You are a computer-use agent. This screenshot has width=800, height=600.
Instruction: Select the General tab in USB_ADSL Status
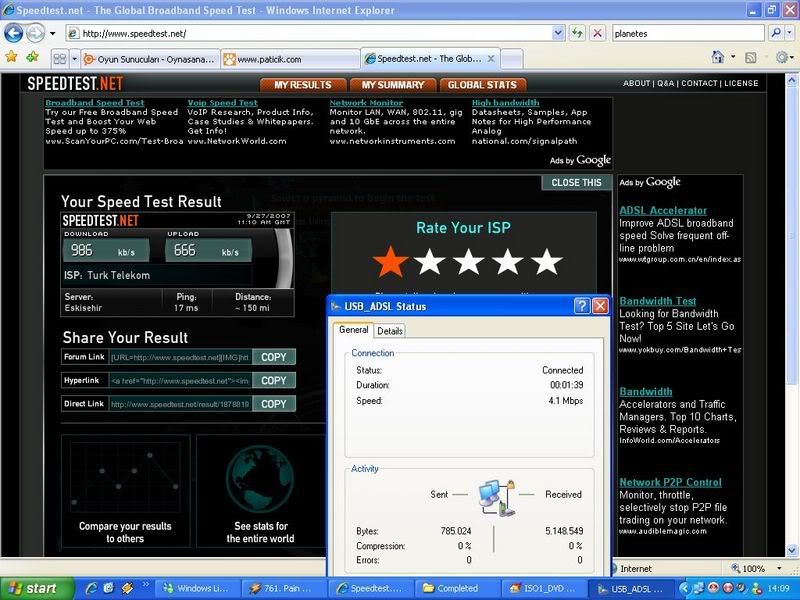(x=354, y=330)
